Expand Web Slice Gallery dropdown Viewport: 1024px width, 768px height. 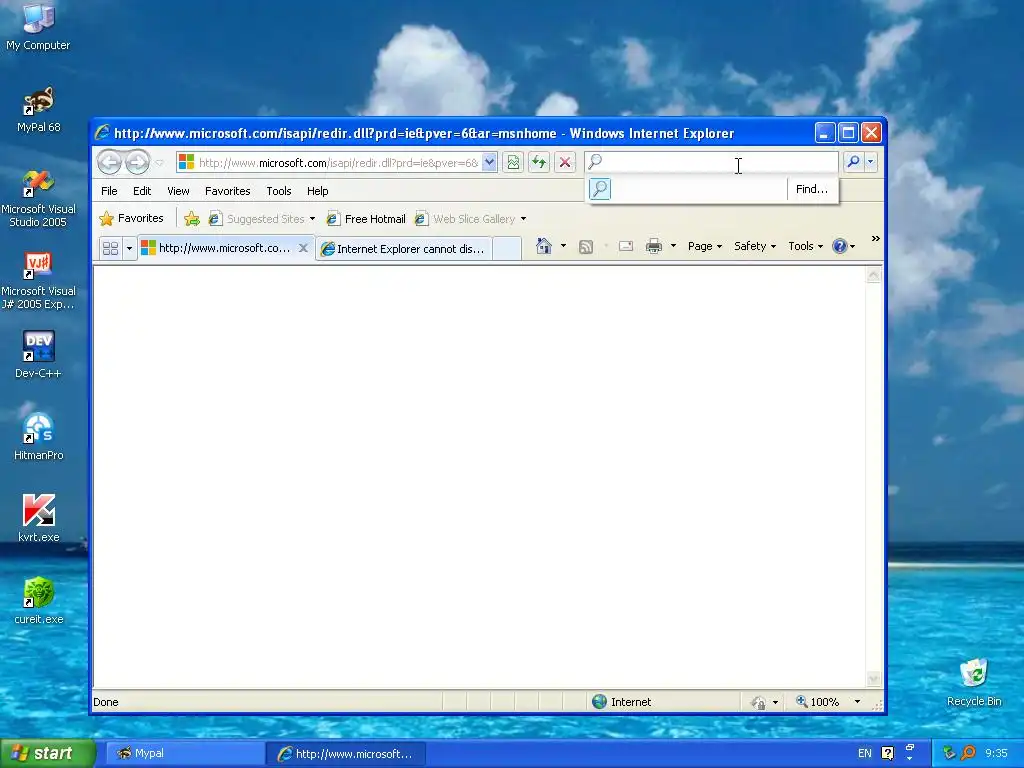tap(523, 219)
